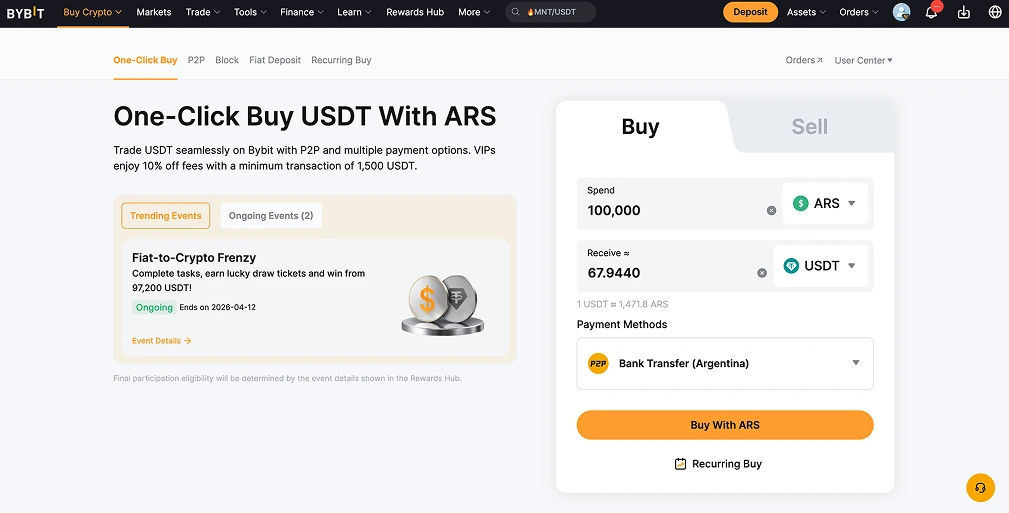Click the Deposit button
This screenshot has width=1009, height=513.
click(x=750, y=12)
